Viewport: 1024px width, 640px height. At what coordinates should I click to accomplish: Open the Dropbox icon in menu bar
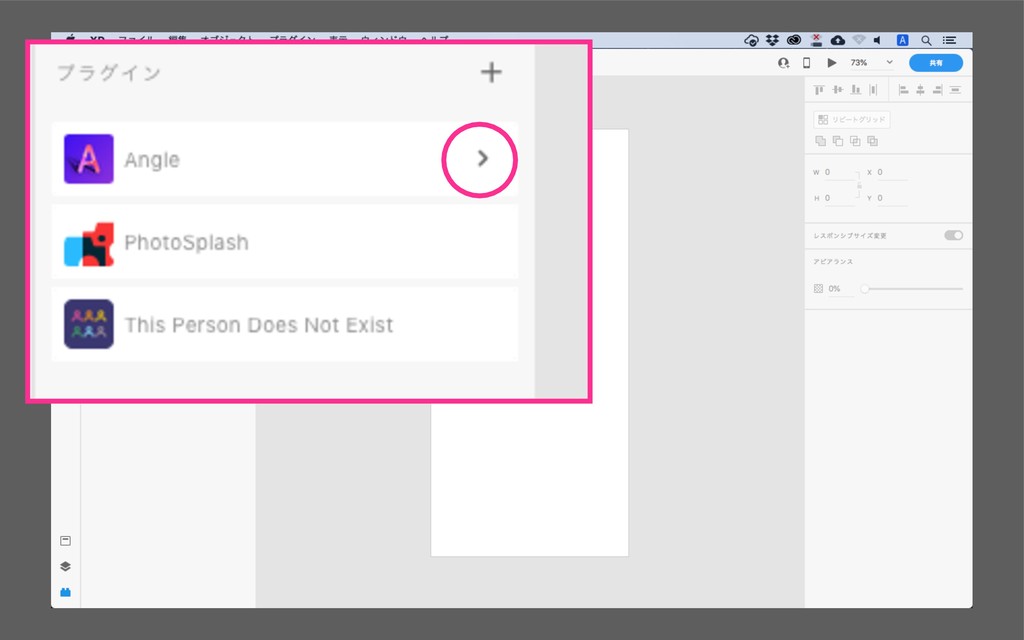773,40
